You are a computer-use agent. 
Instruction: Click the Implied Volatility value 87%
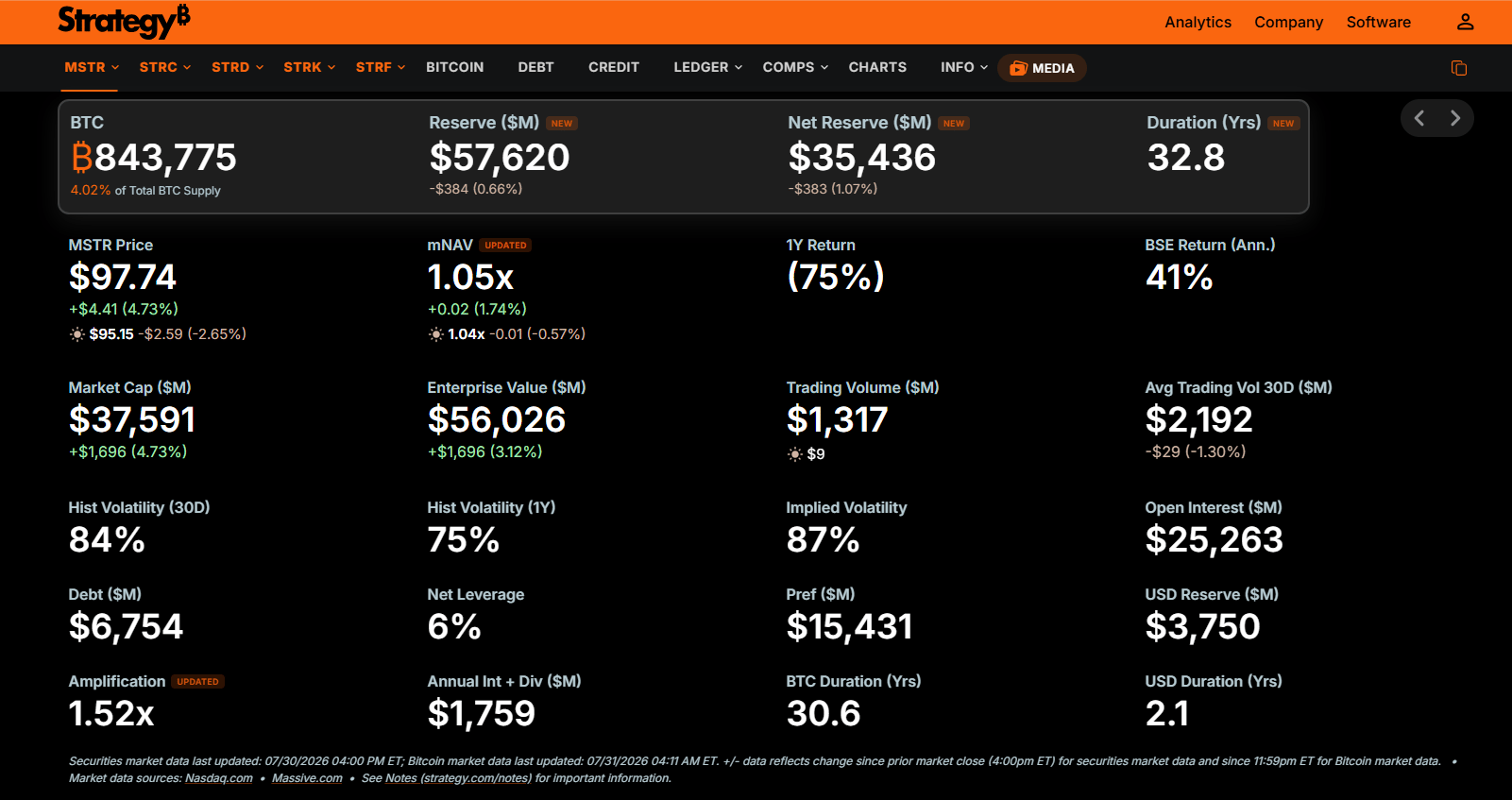click(x=823, y=540)
